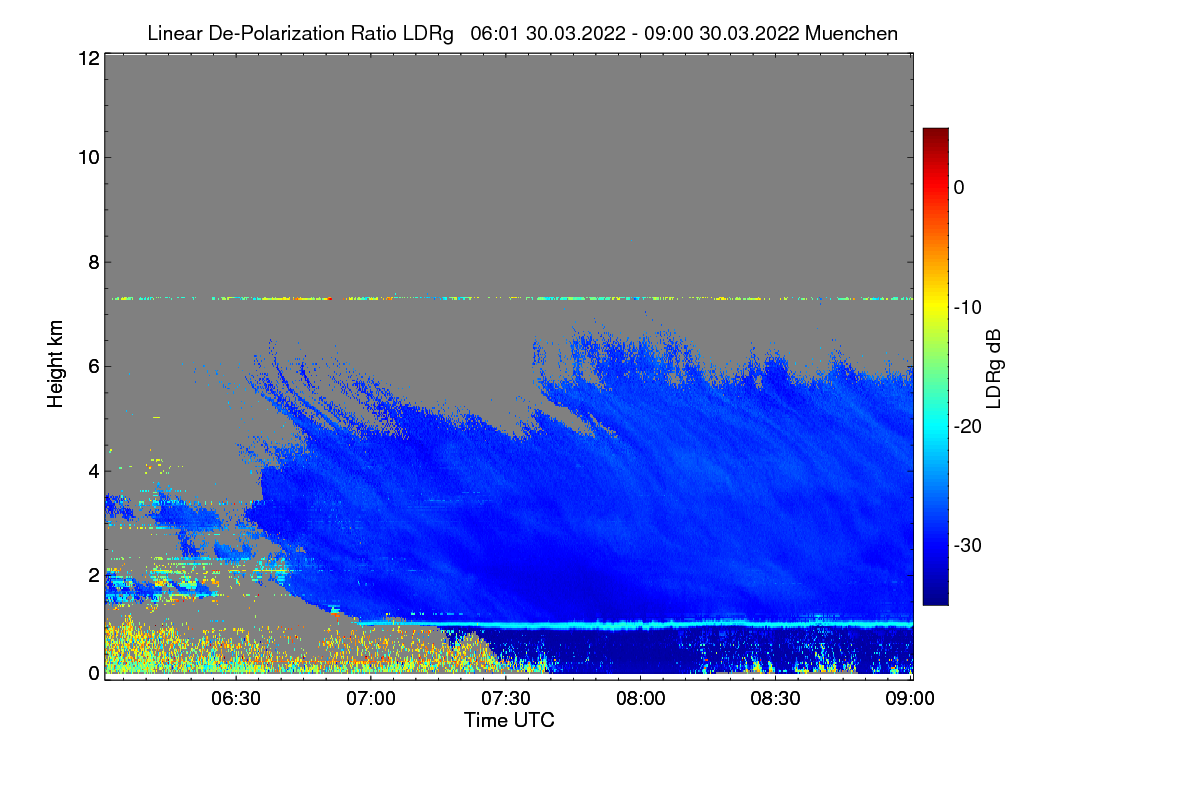Click the colorbar tick label '-30'

966,546
